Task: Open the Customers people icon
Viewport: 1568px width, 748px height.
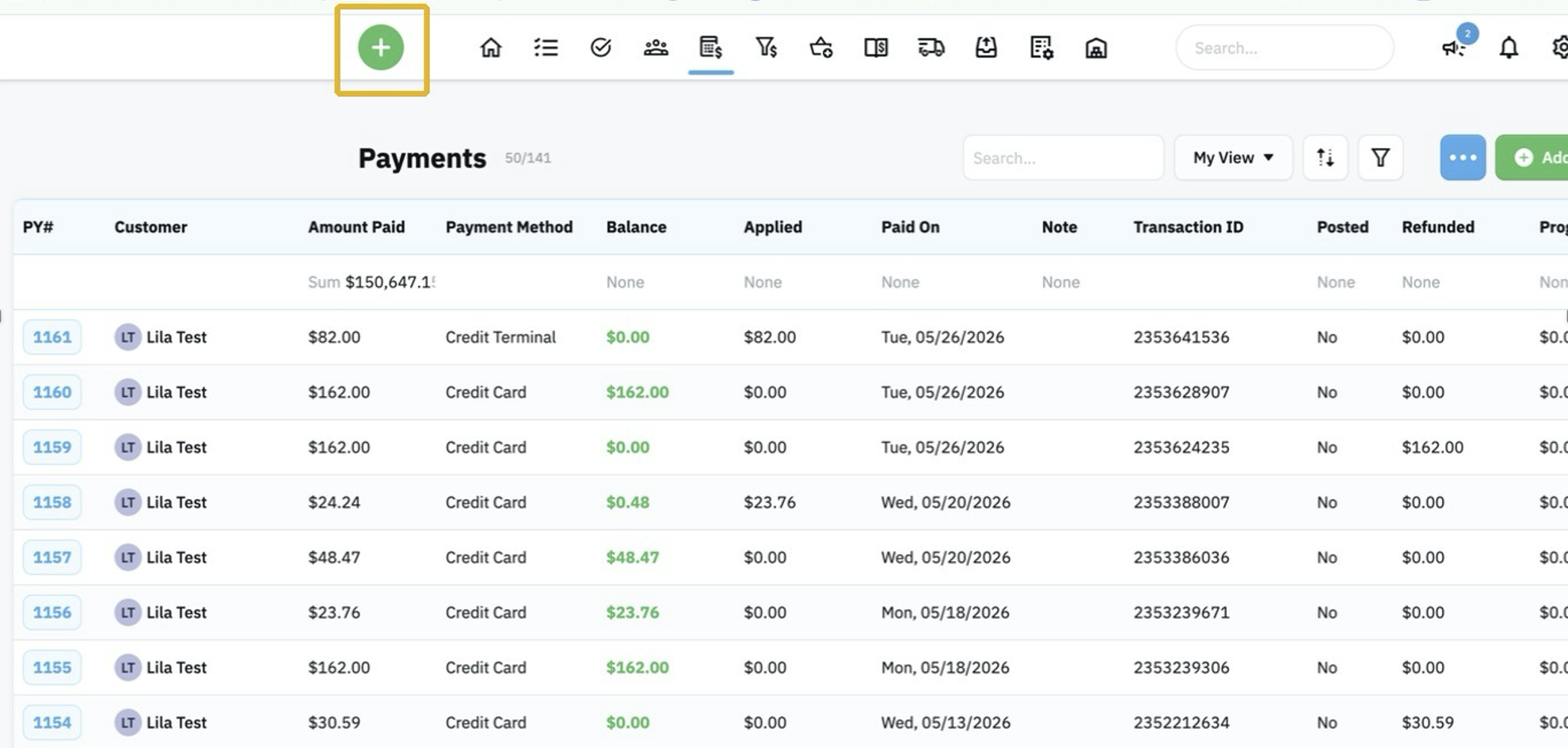Action: coord(656,48)
